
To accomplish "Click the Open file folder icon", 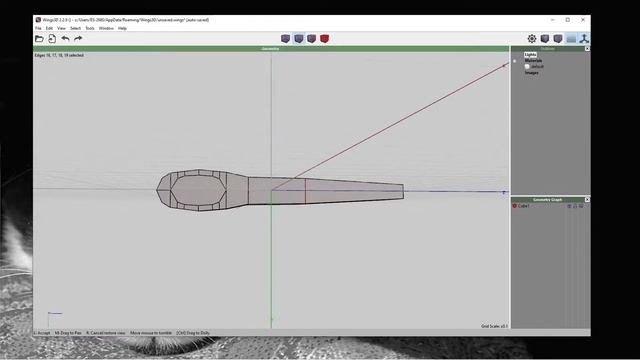I will click(39, 39).
